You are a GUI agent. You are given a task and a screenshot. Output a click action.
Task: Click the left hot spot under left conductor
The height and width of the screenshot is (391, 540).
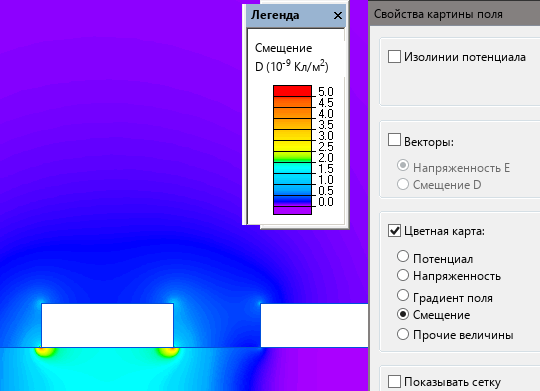point(44,352)
